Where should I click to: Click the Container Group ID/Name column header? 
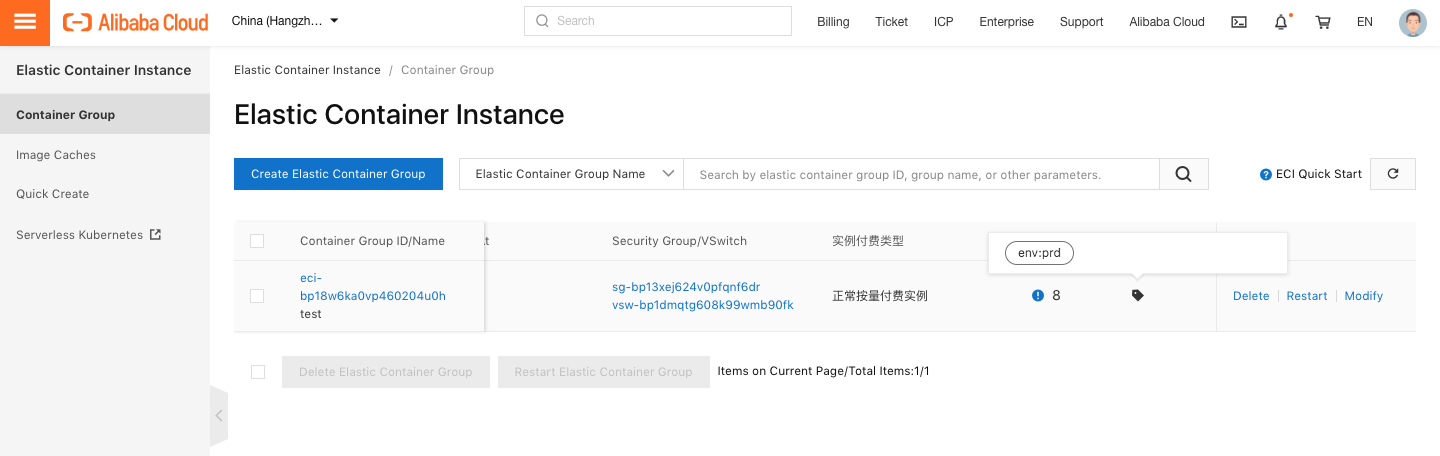(372, 241)
